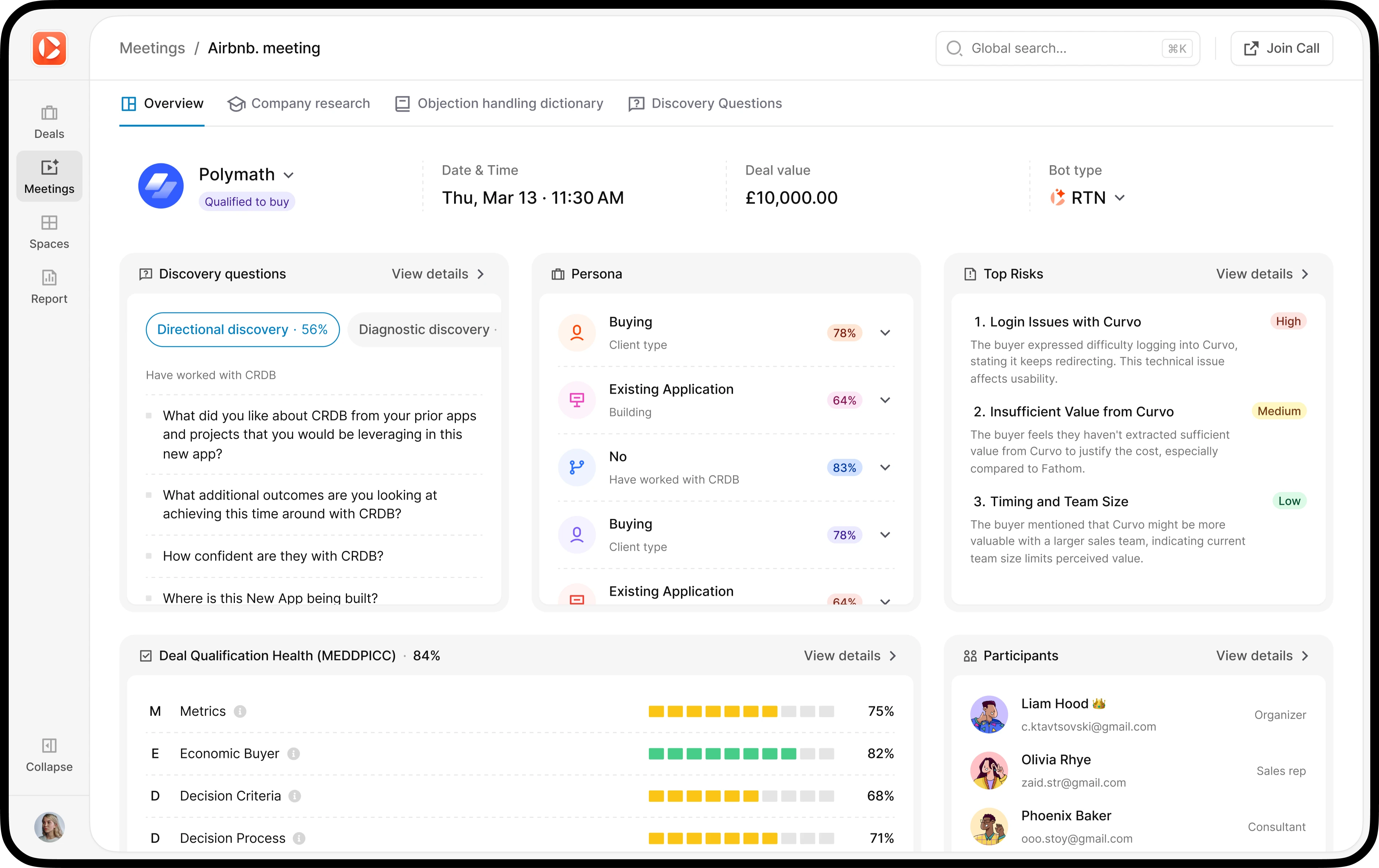This screenshot has height=868, width=1379.
Task: Expand the Existing Application 64% Building row
Action: [x=885, y=400]
